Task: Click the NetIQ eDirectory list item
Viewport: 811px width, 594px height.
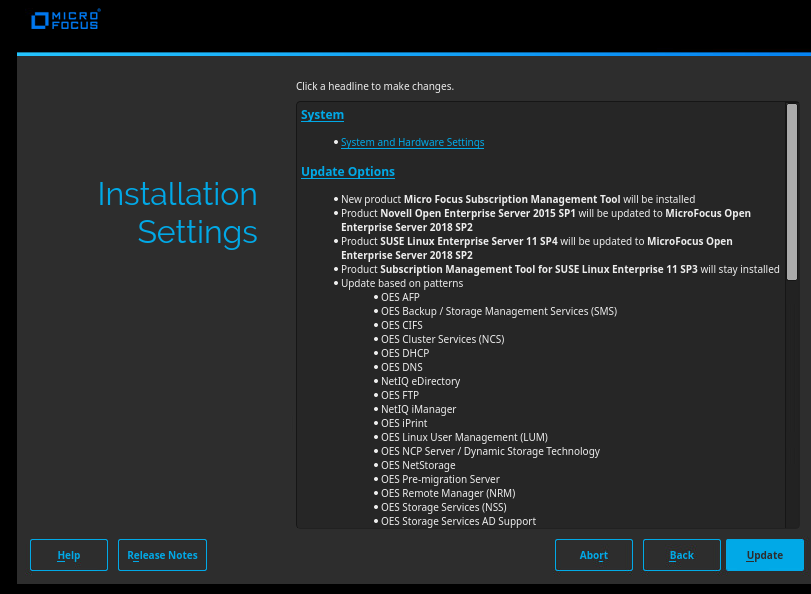Action: click(420, 381)
